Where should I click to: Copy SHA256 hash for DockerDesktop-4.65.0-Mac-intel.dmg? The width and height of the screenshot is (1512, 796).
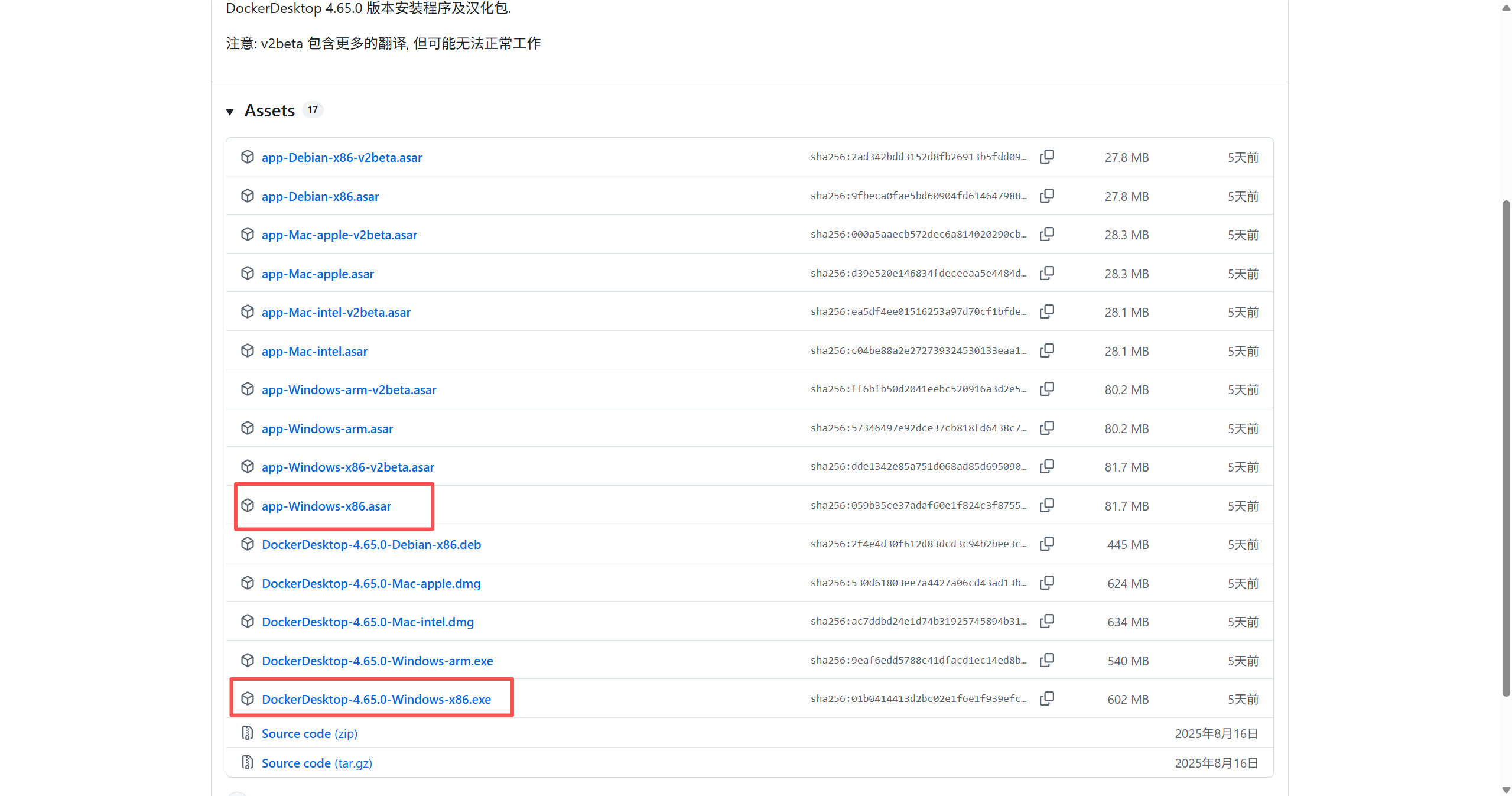[x=1046, y=621]
